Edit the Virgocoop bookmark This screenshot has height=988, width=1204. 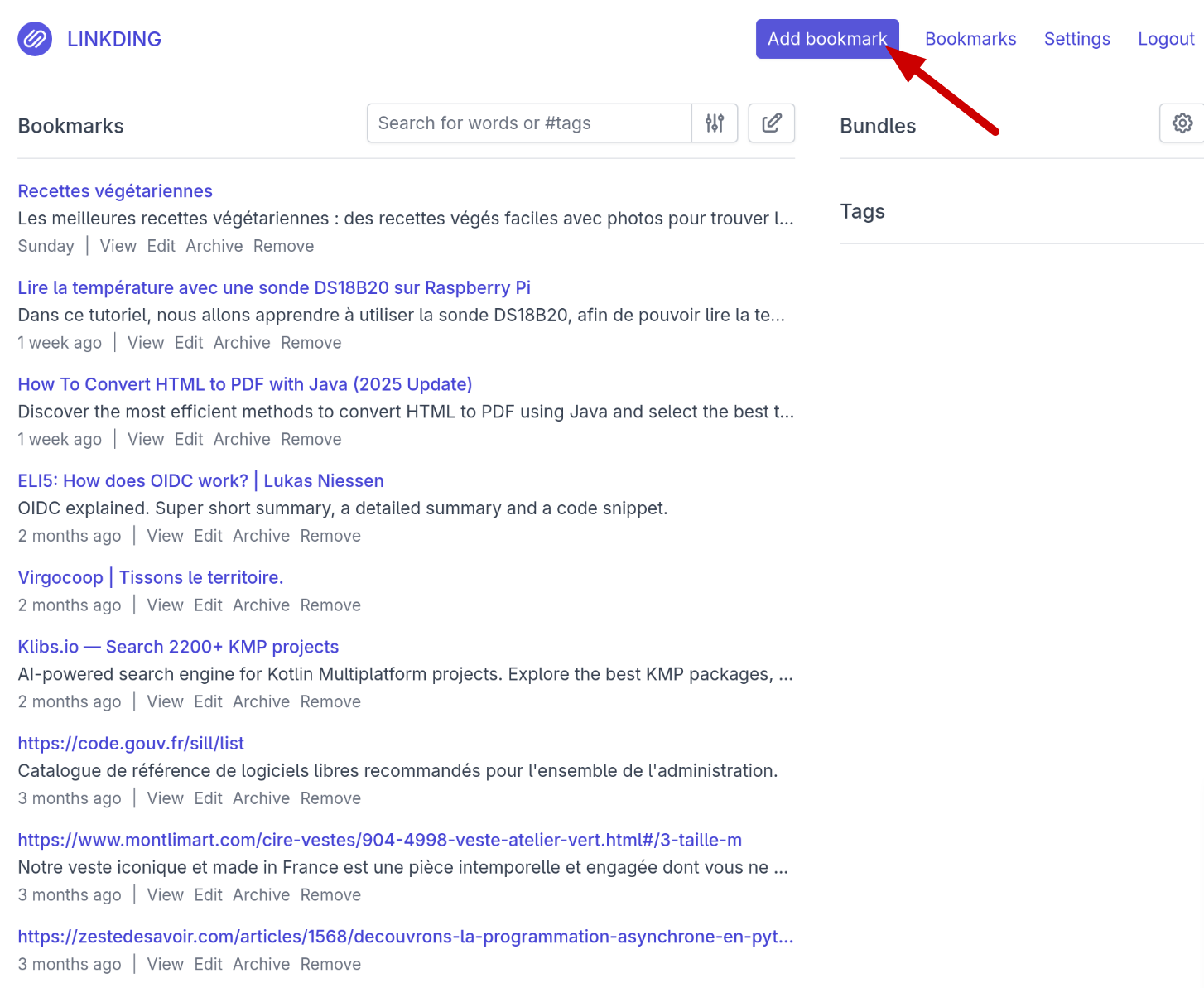tap(209, 605)
